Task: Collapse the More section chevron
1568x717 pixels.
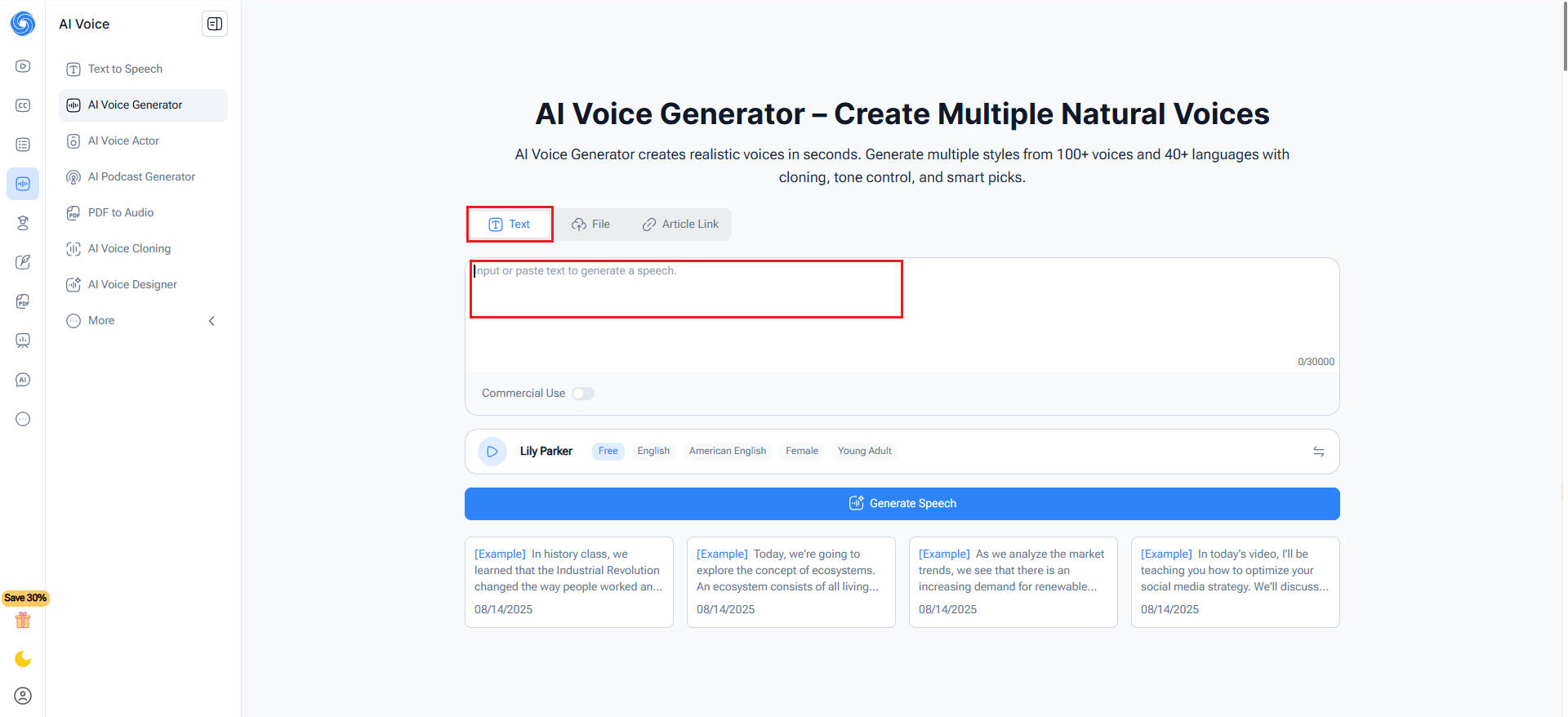Action: pos(212,321)
